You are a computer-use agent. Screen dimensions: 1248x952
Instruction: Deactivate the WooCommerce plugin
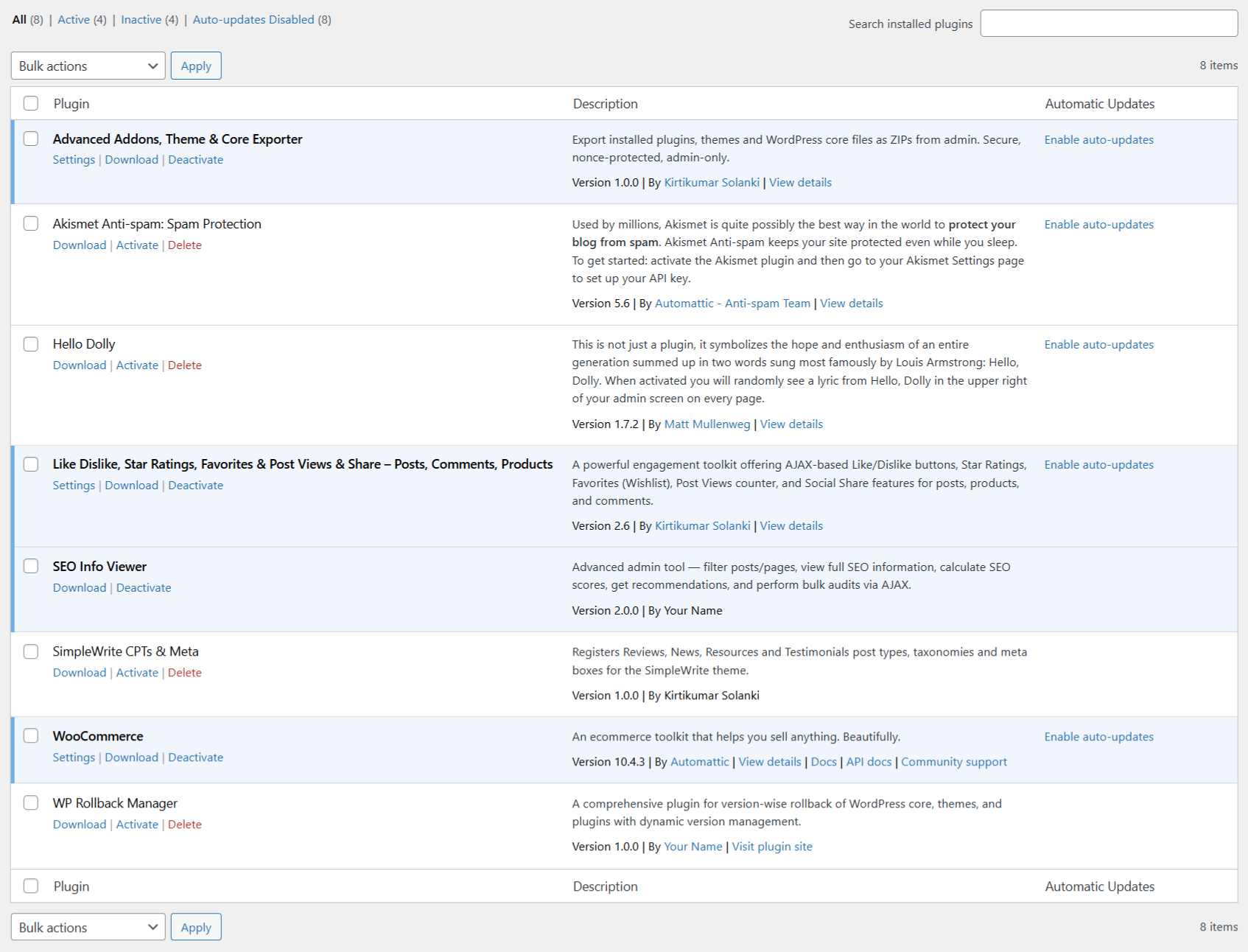(195, 757)
